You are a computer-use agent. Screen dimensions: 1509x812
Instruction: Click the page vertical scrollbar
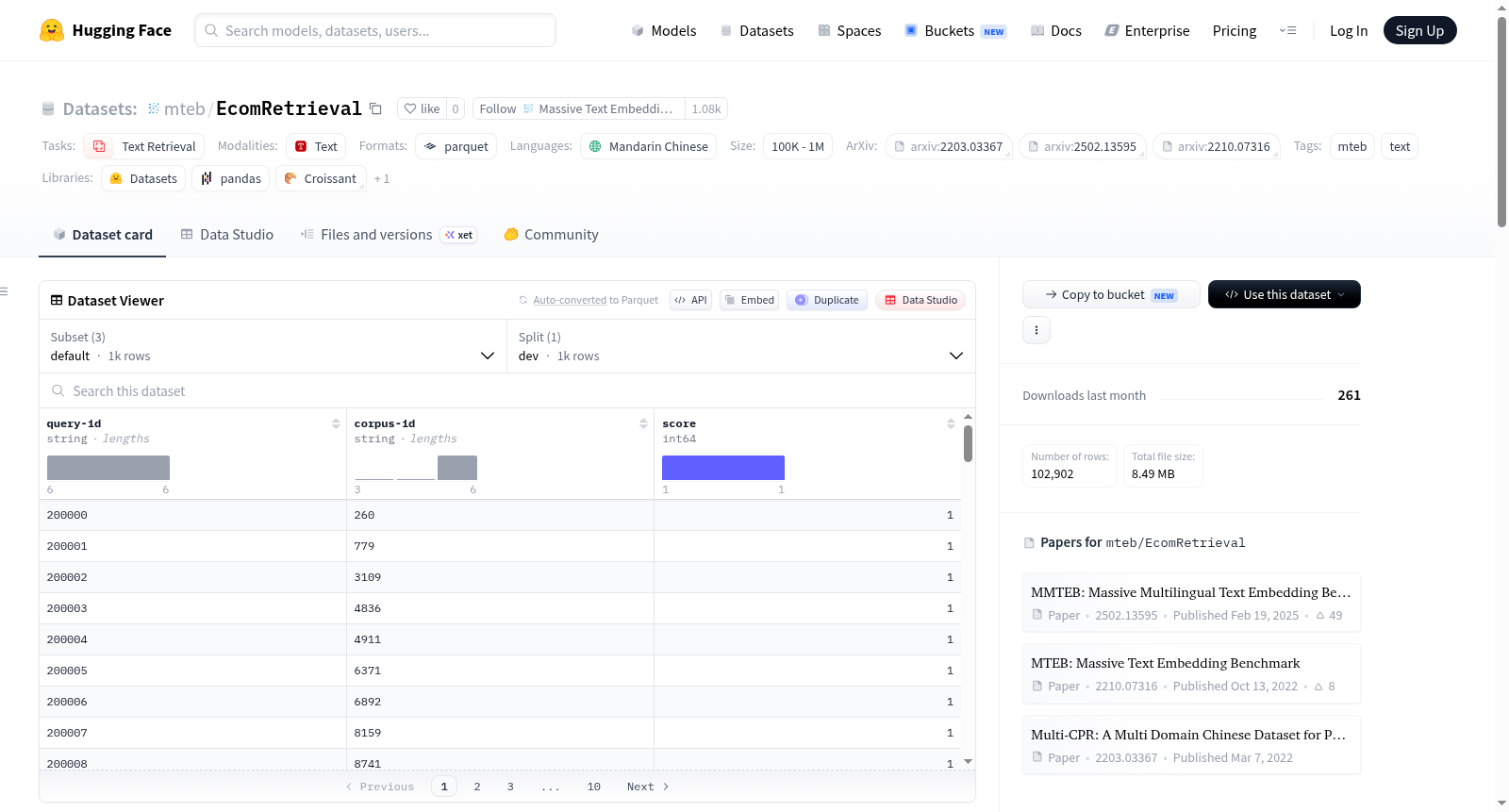(x=1501, y=123)
